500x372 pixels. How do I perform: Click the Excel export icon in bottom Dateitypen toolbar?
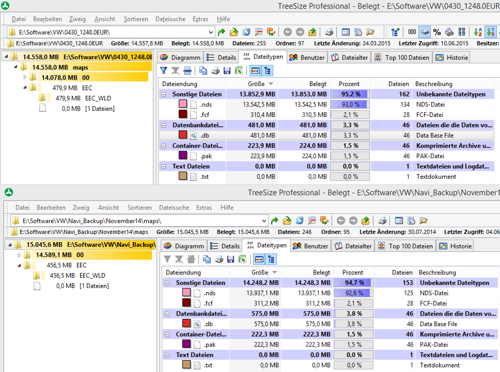[242, 259]
